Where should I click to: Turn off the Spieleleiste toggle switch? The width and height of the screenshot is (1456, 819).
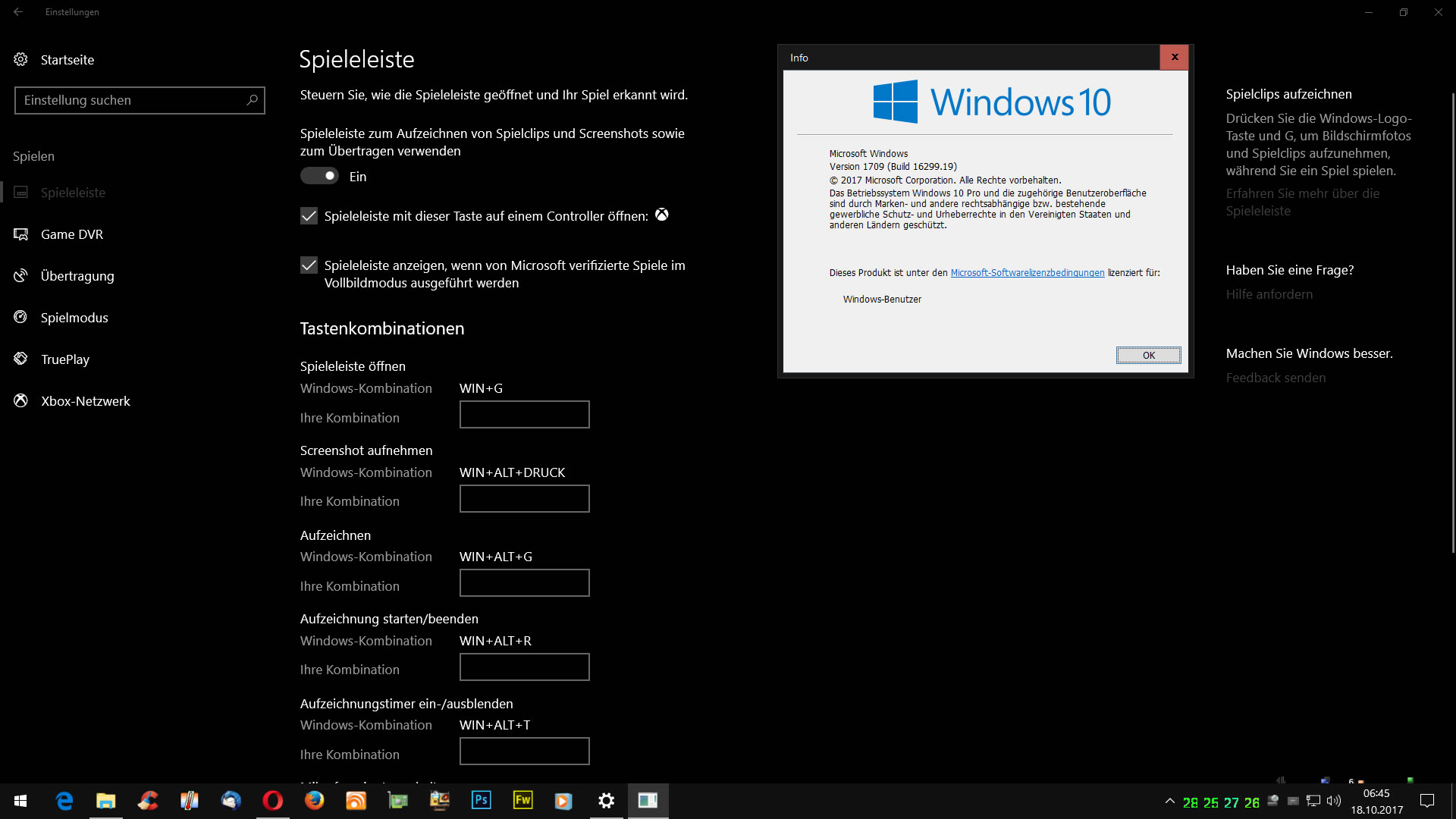[x=319, y=176]
